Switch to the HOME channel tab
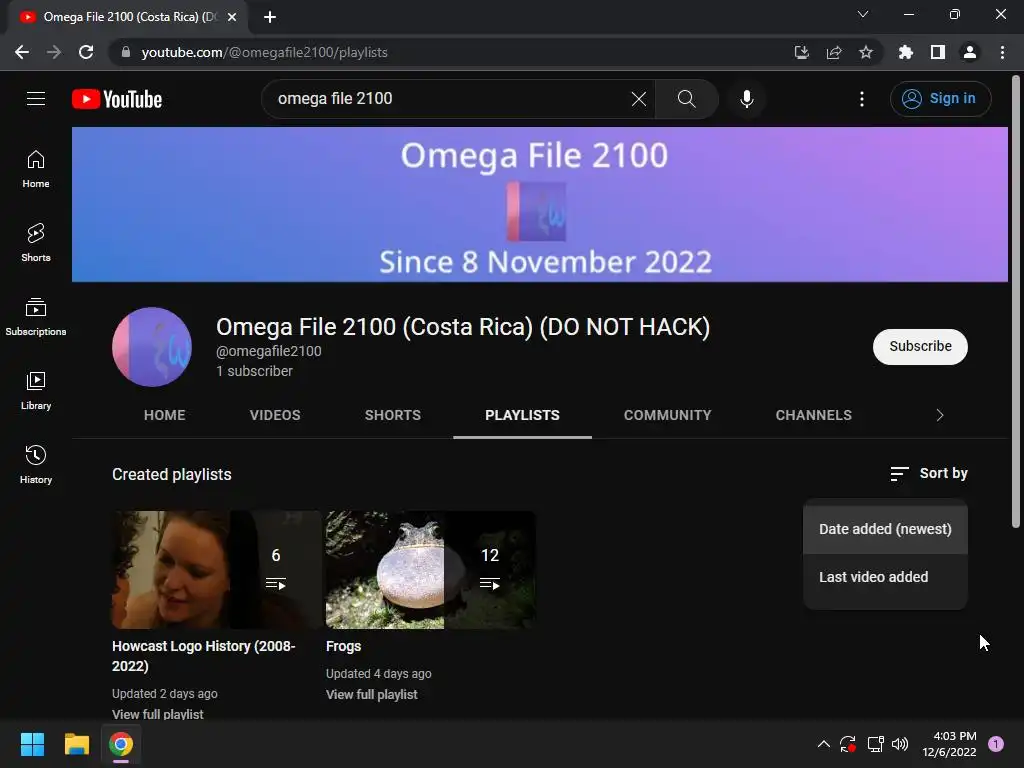The width and height of the screenshot is (1024, 768). tap(165, 415)
